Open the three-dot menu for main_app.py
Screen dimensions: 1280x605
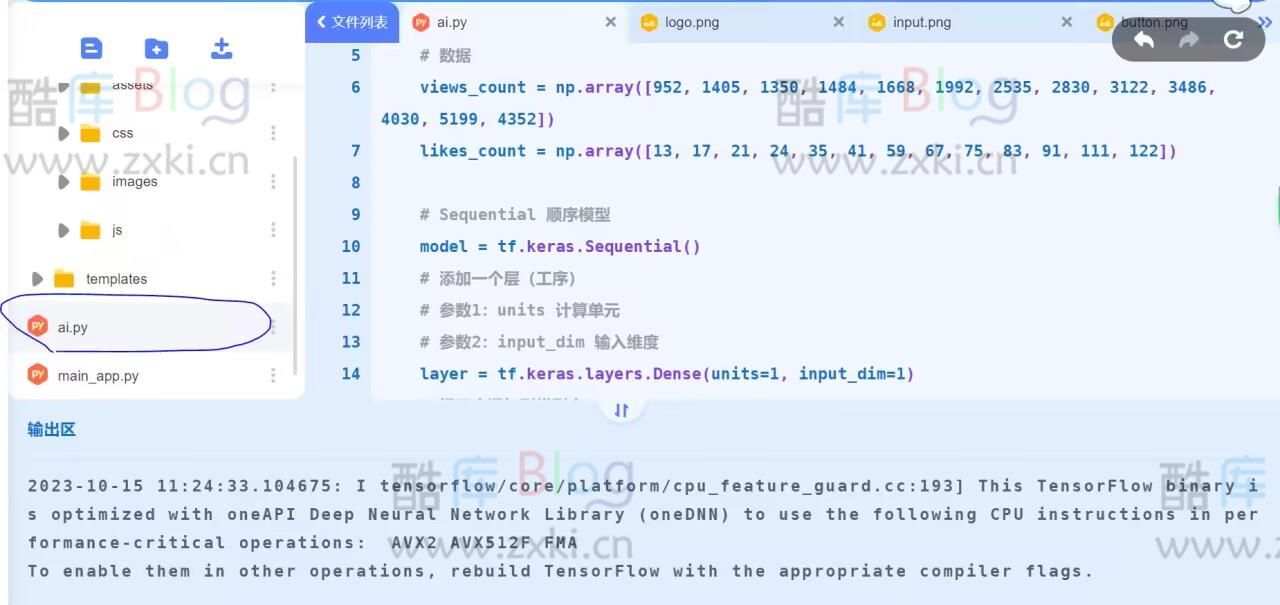click(x=273, y=375)
